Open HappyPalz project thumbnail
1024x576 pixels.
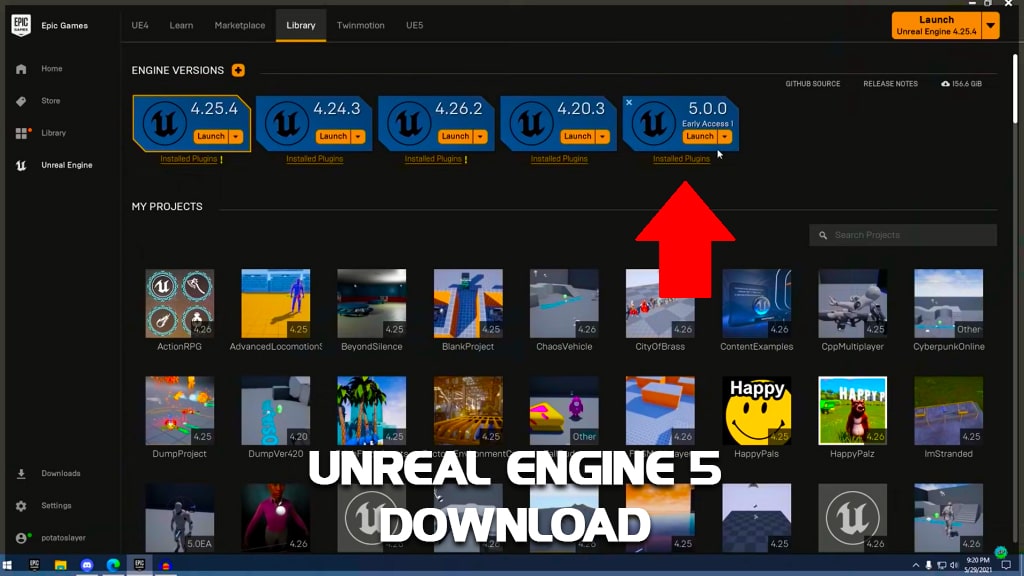[852, 410]
